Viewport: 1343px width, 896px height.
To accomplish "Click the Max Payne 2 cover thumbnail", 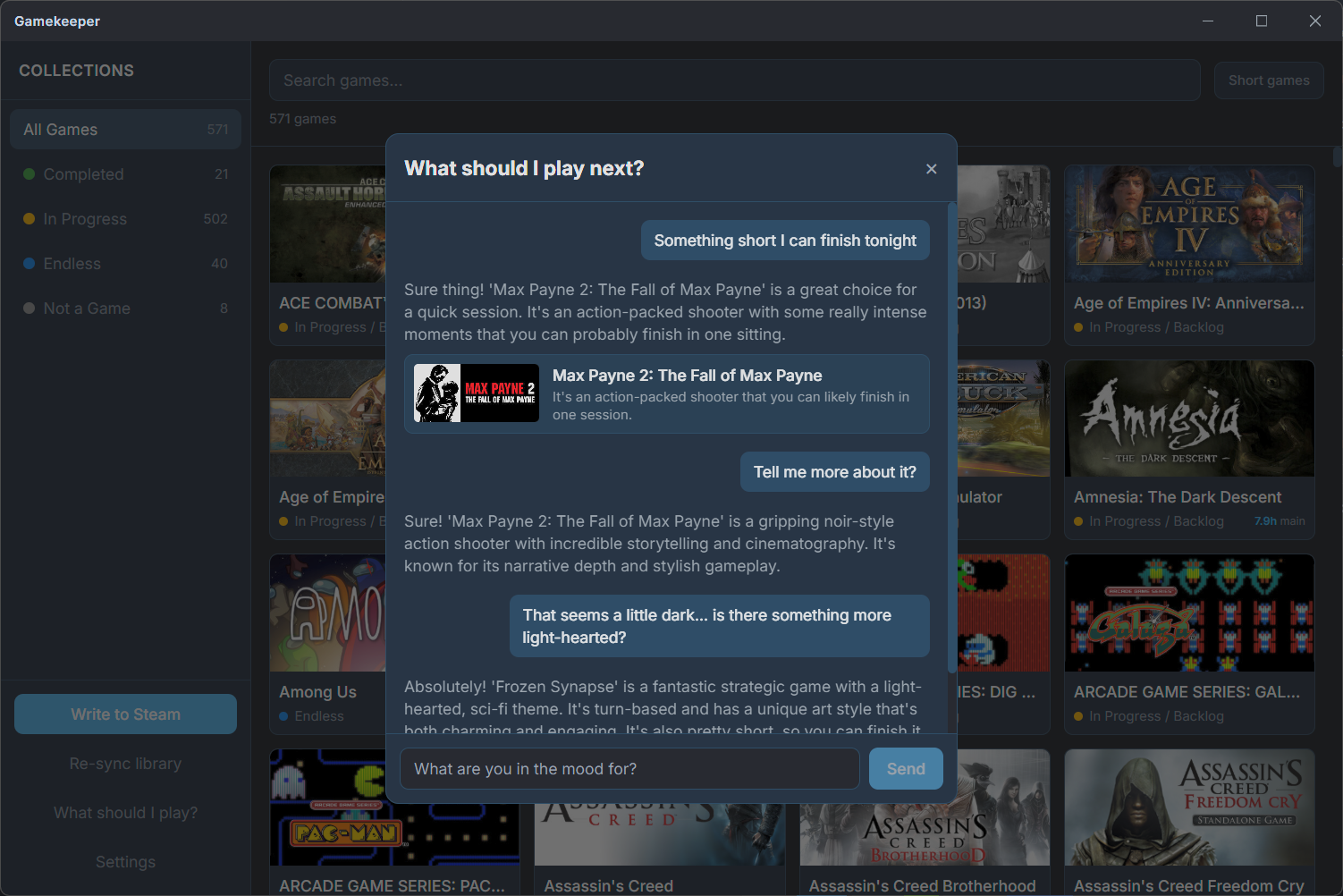I will pos(477,393).
